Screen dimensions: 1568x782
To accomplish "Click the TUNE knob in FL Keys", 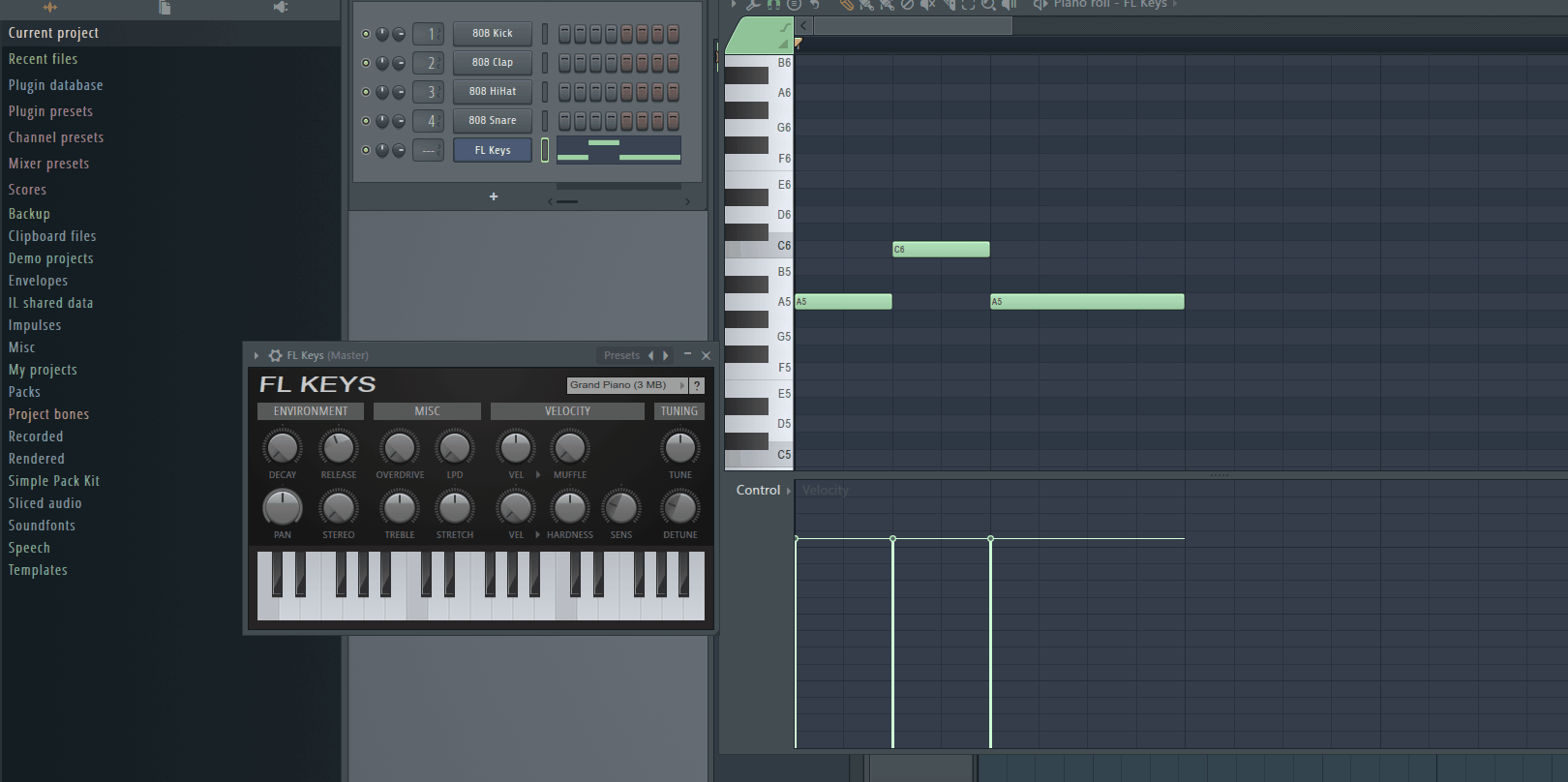I will pos(679,448).
